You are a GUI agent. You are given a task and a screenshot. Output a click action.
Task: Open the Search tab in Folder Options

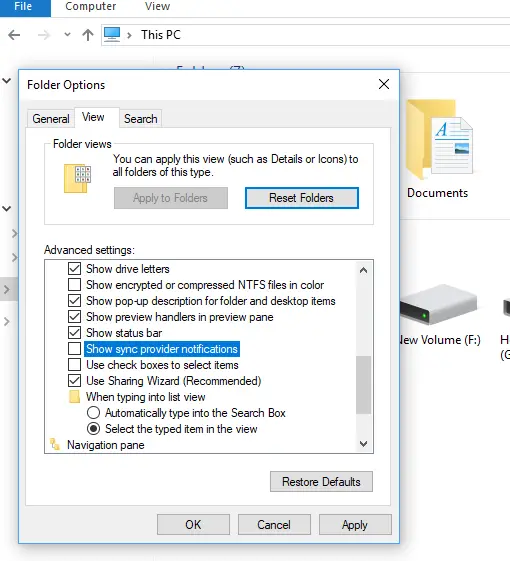click(x=141, y=118)
